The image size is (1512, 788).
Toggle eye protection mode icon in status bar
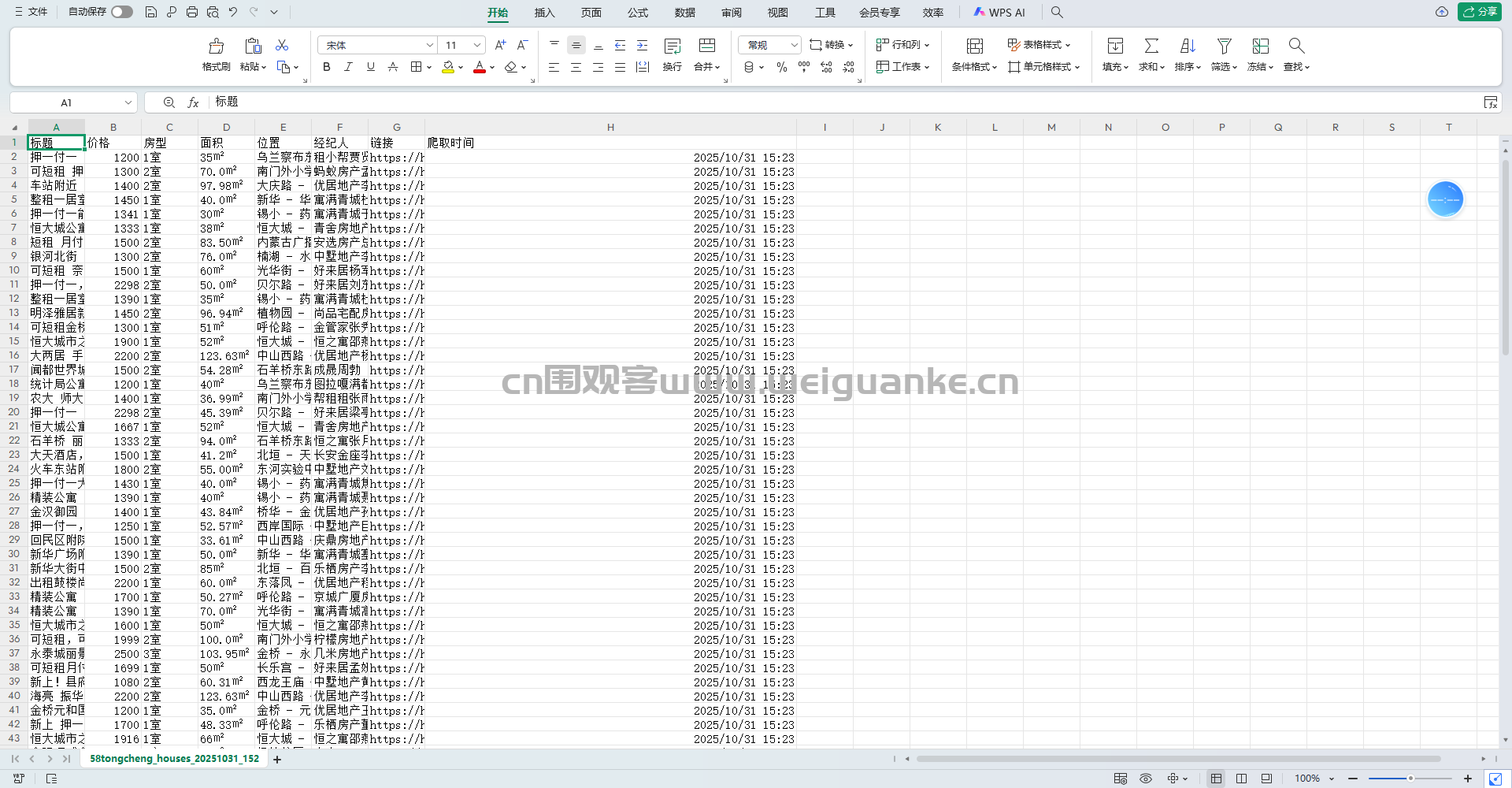click(x=1146, y=779)
